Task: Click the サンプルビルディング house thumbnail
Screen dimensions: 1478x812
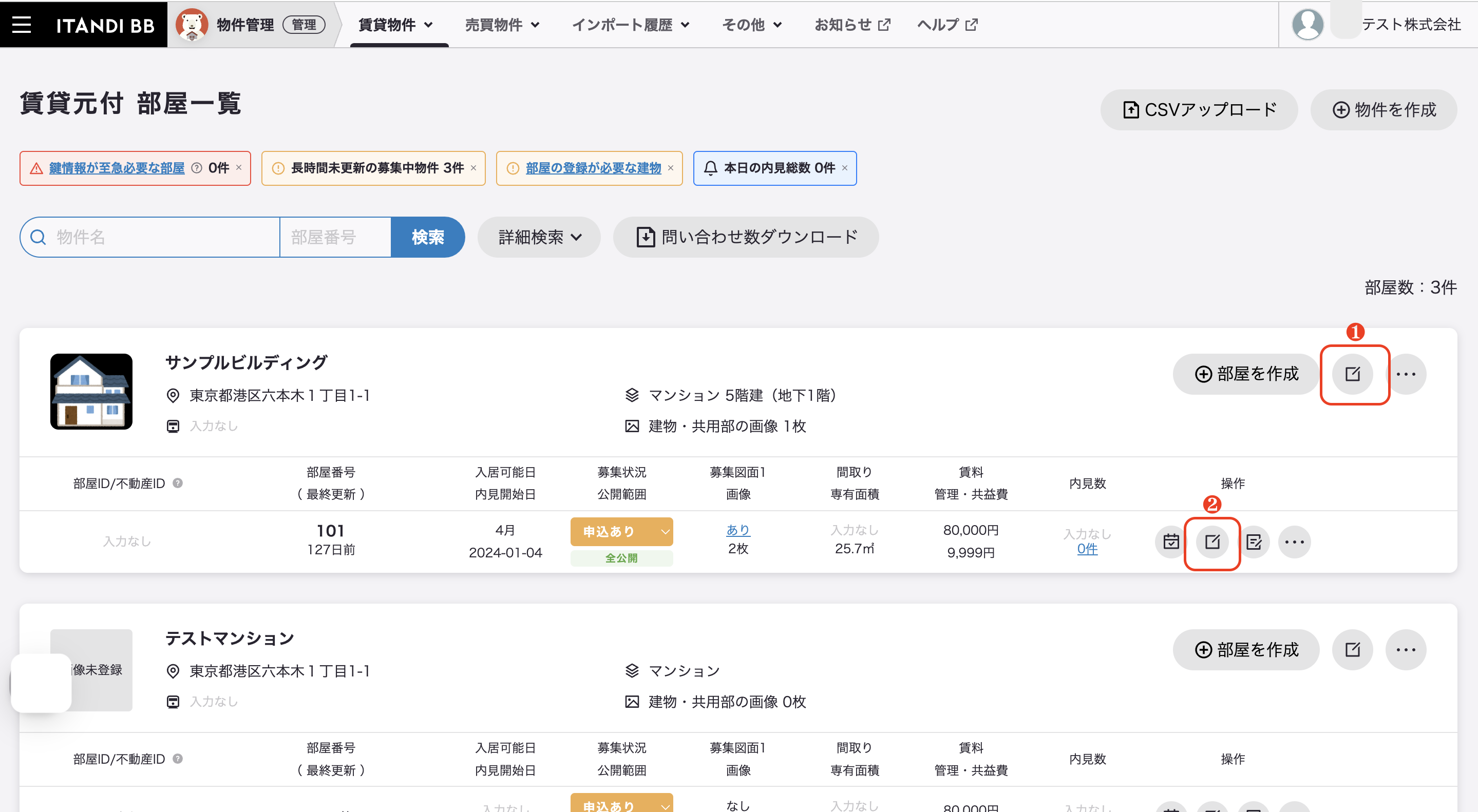Action: [91, 392]
